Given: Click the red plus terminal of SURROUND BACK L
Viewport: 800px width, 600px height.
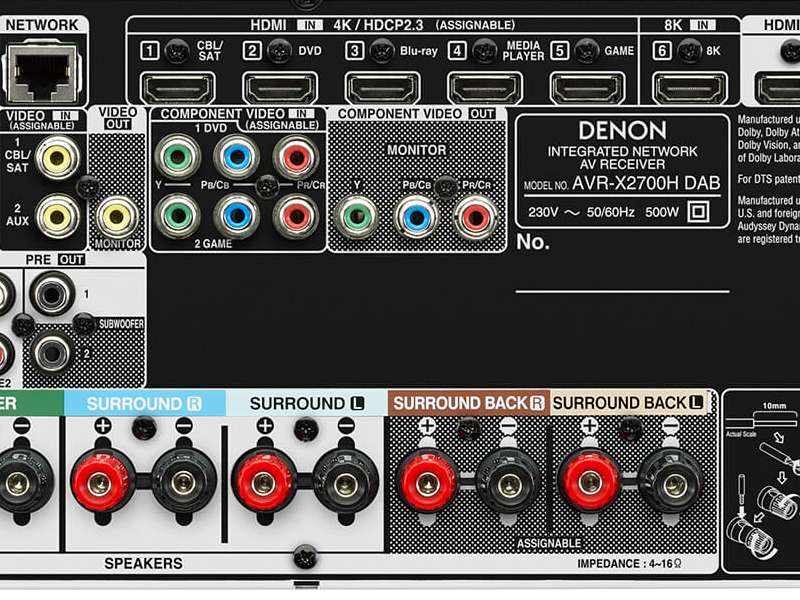Looking at the screenshot, I should tap(590, 483).
